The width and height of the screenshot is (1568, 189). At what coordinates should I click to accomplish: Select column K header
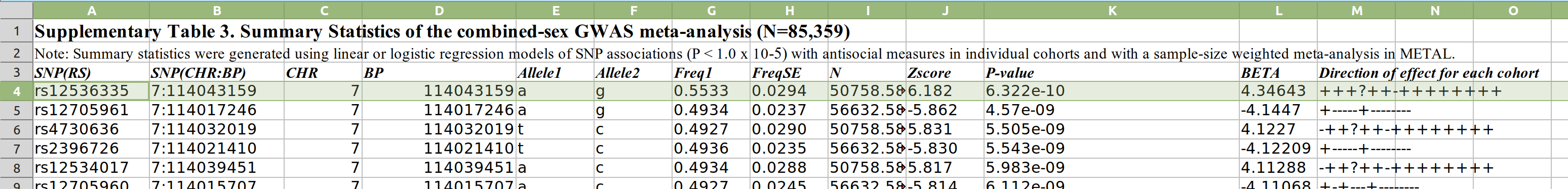pyautogui.click(x=1112, y=10)
